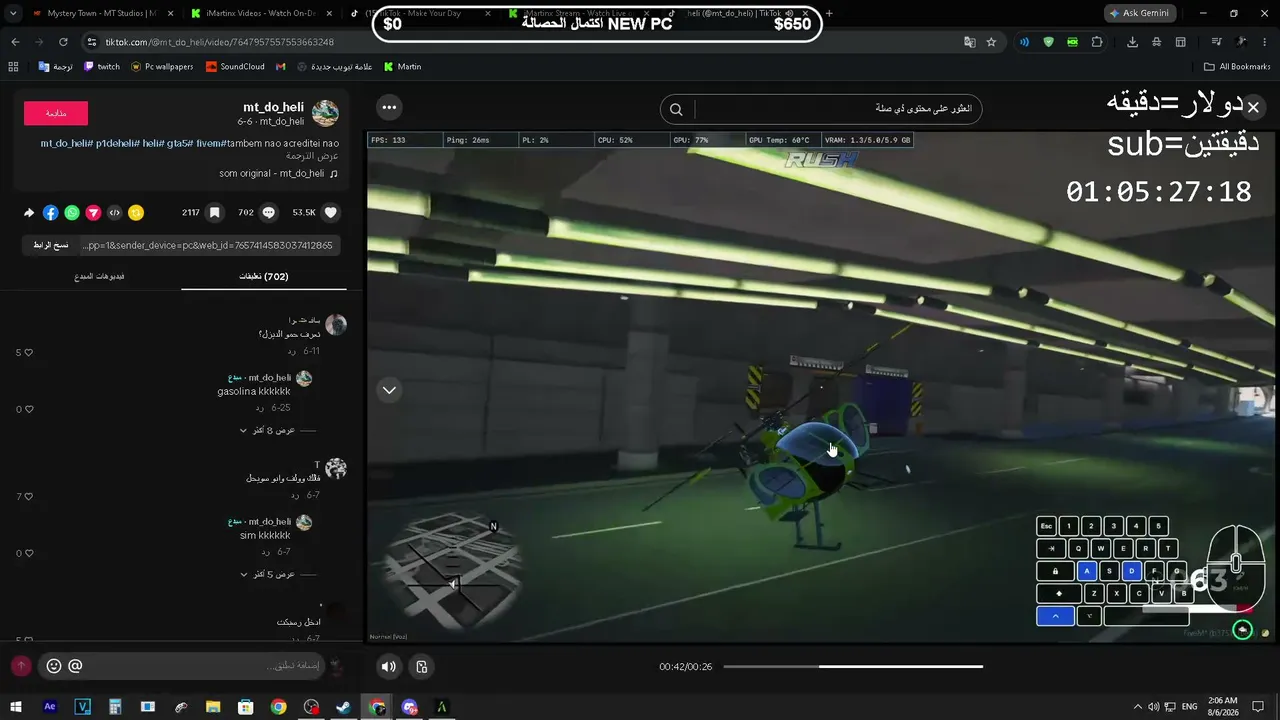
Task: Open the three-dot more options menu
Action: coord(389,107)
